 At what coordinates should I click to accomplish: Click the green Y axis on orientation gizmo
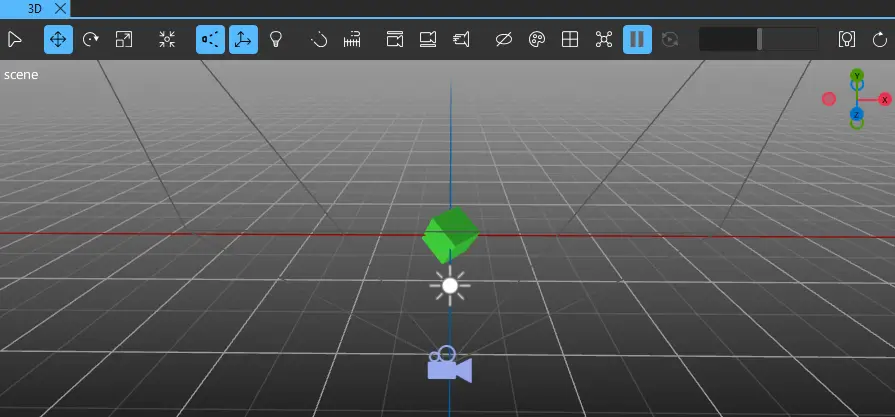(x=857, y=76)
